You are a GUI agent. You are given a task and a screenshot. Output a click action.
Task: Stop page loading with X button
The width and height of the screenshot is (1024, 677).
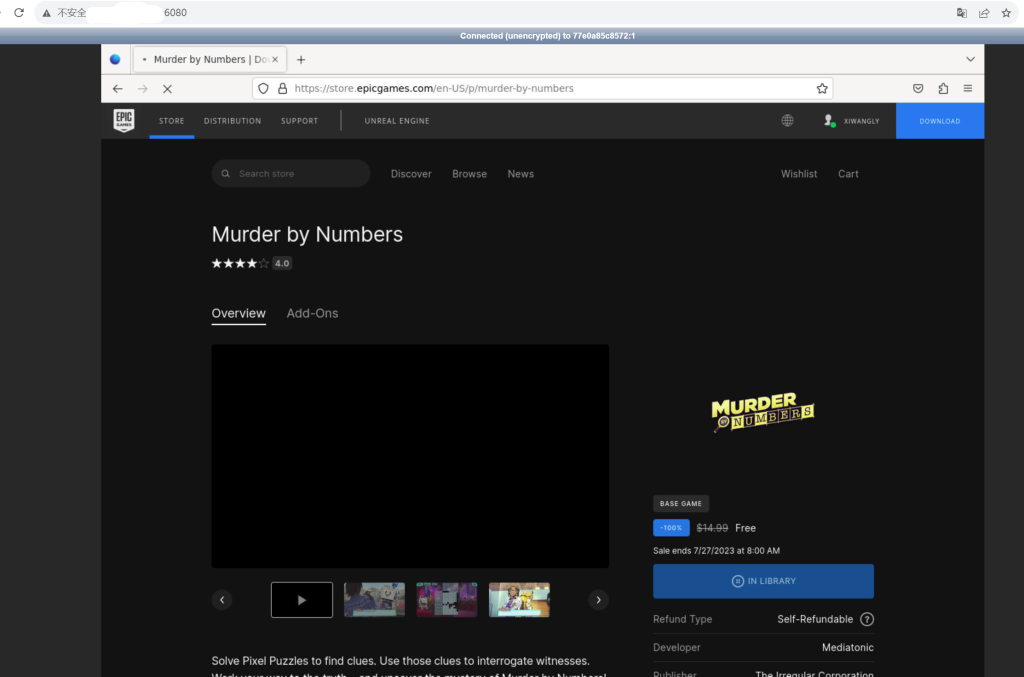tap(167, 89)
